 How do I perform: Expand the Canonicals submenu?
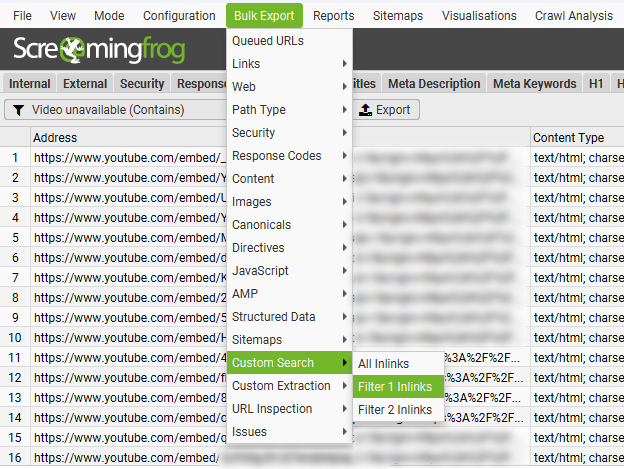289,225
